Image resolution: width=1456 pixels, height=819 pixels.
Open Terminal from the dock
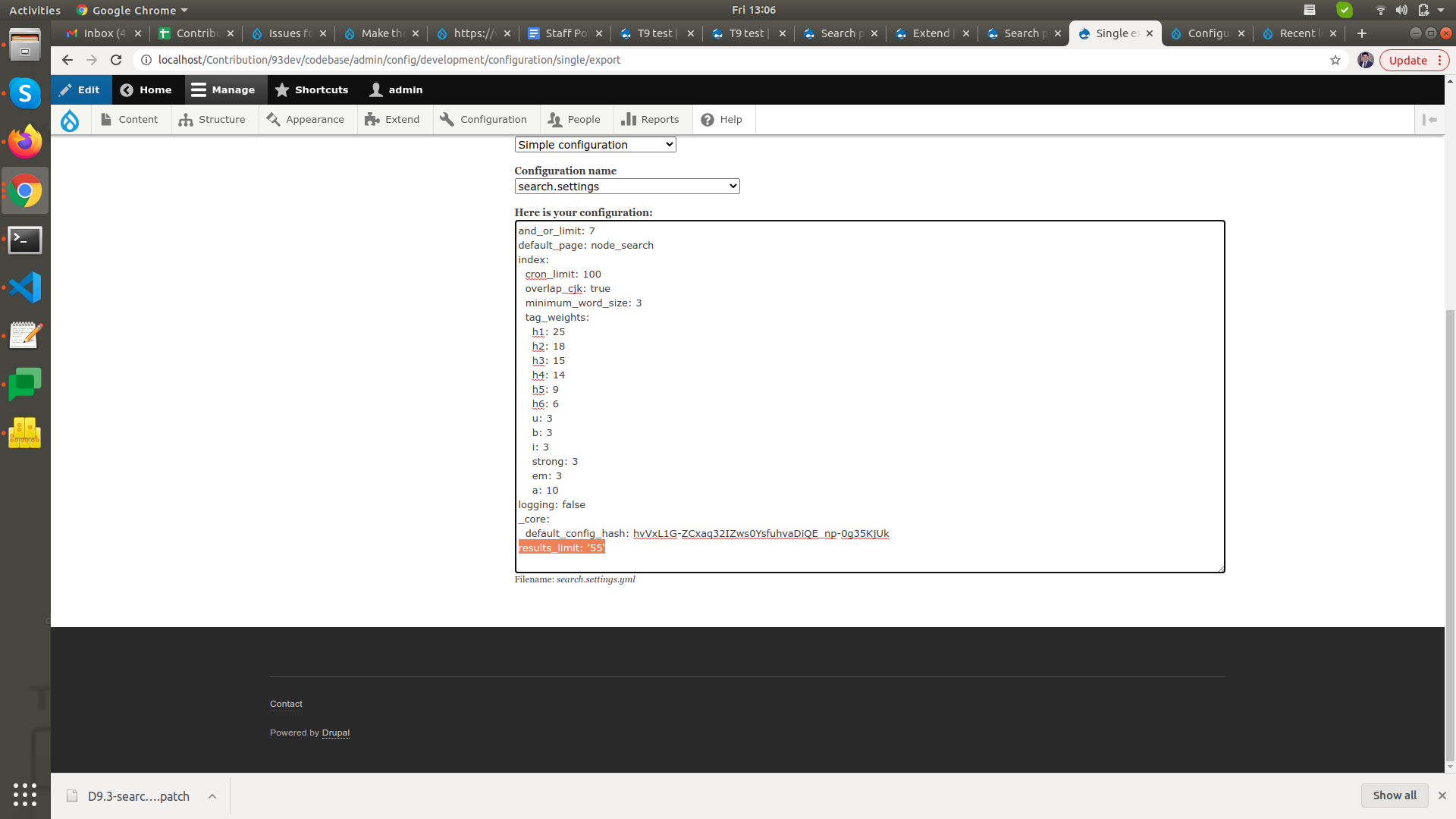click(25, 240)
